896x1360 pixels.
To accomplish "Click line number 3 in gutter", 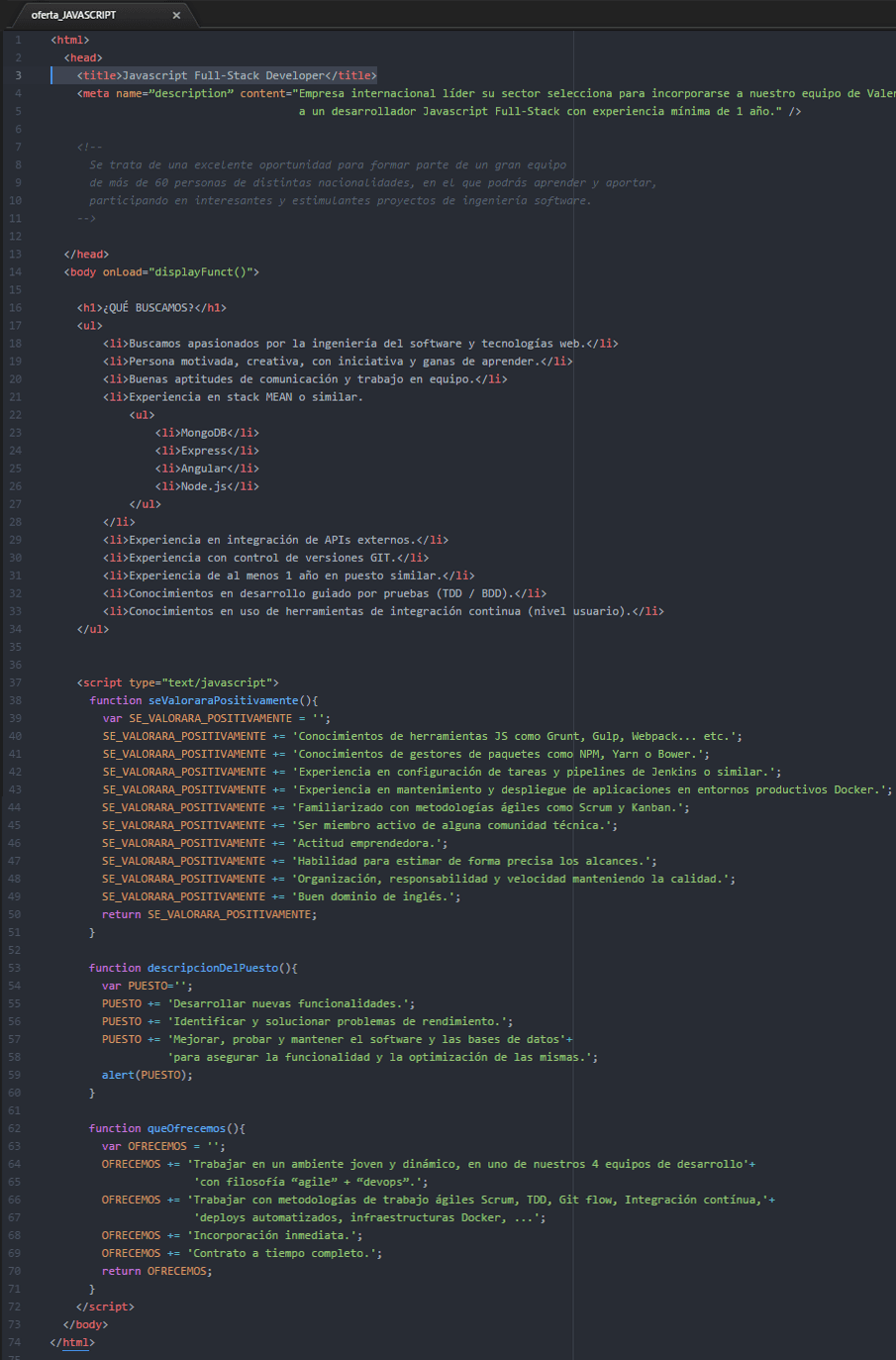I will [x=18, y=75].
